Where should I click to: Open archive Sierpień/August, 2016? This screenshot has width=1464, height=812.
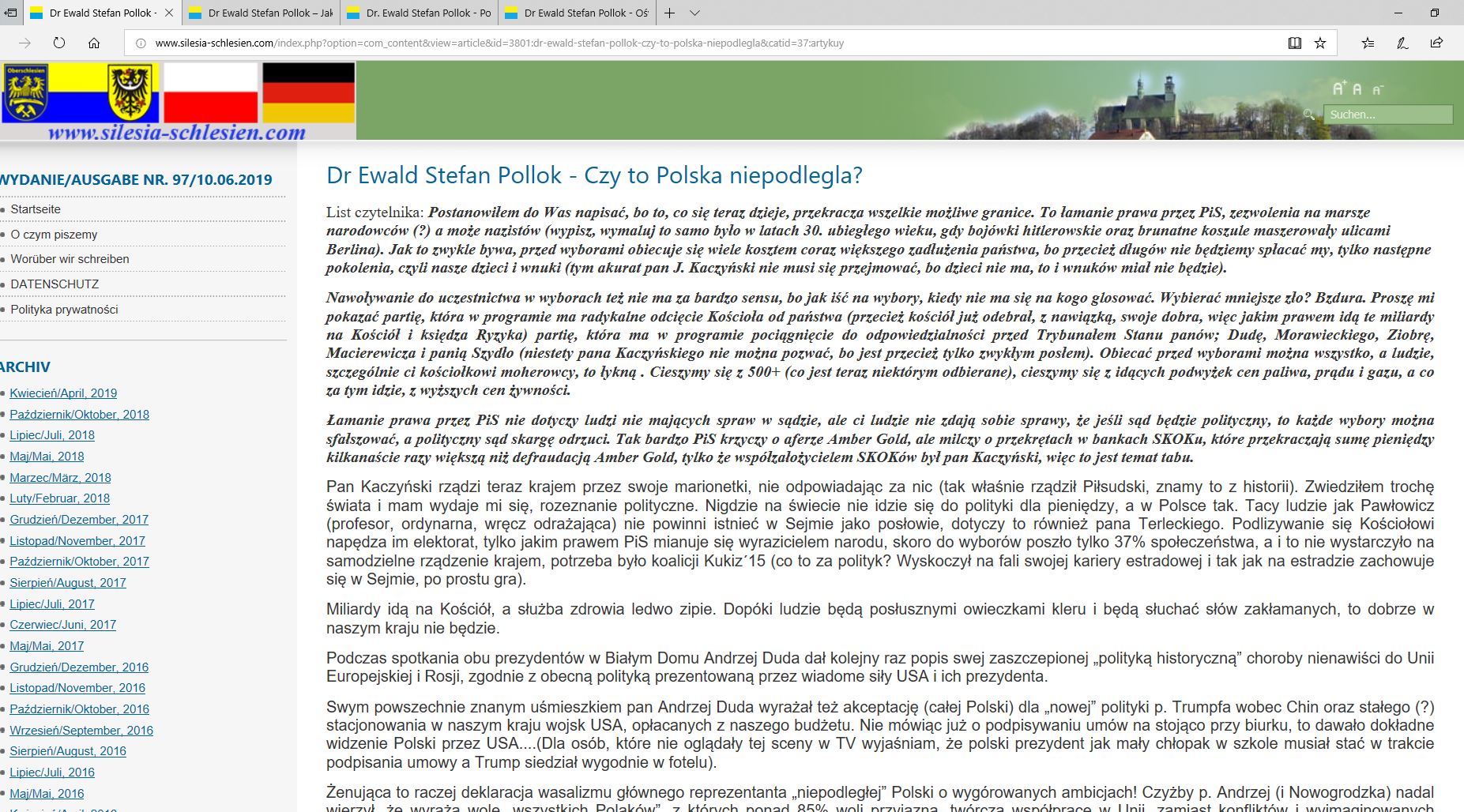68,751
